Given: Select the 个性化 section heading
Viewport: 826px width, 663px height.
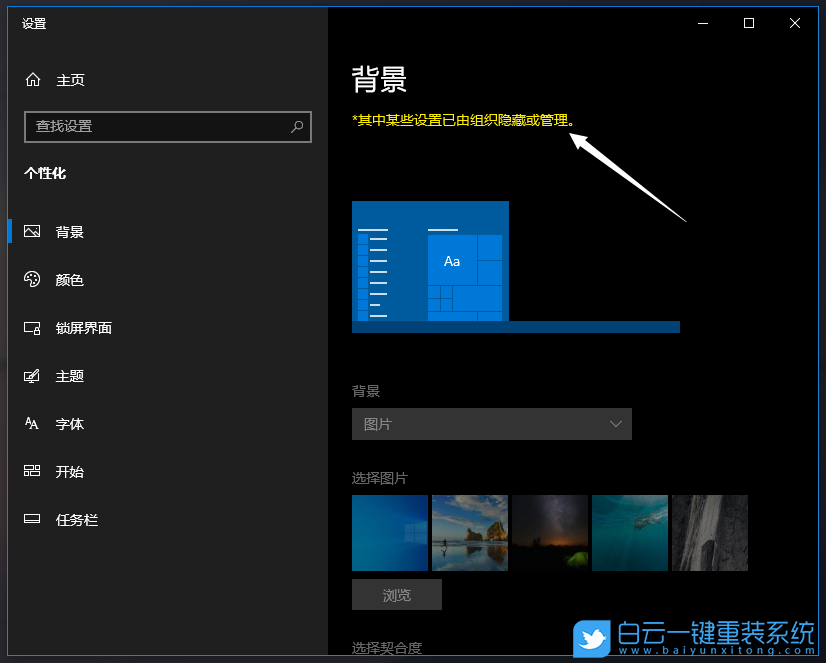Looking at the screenshot, I should tap(45, 173).
